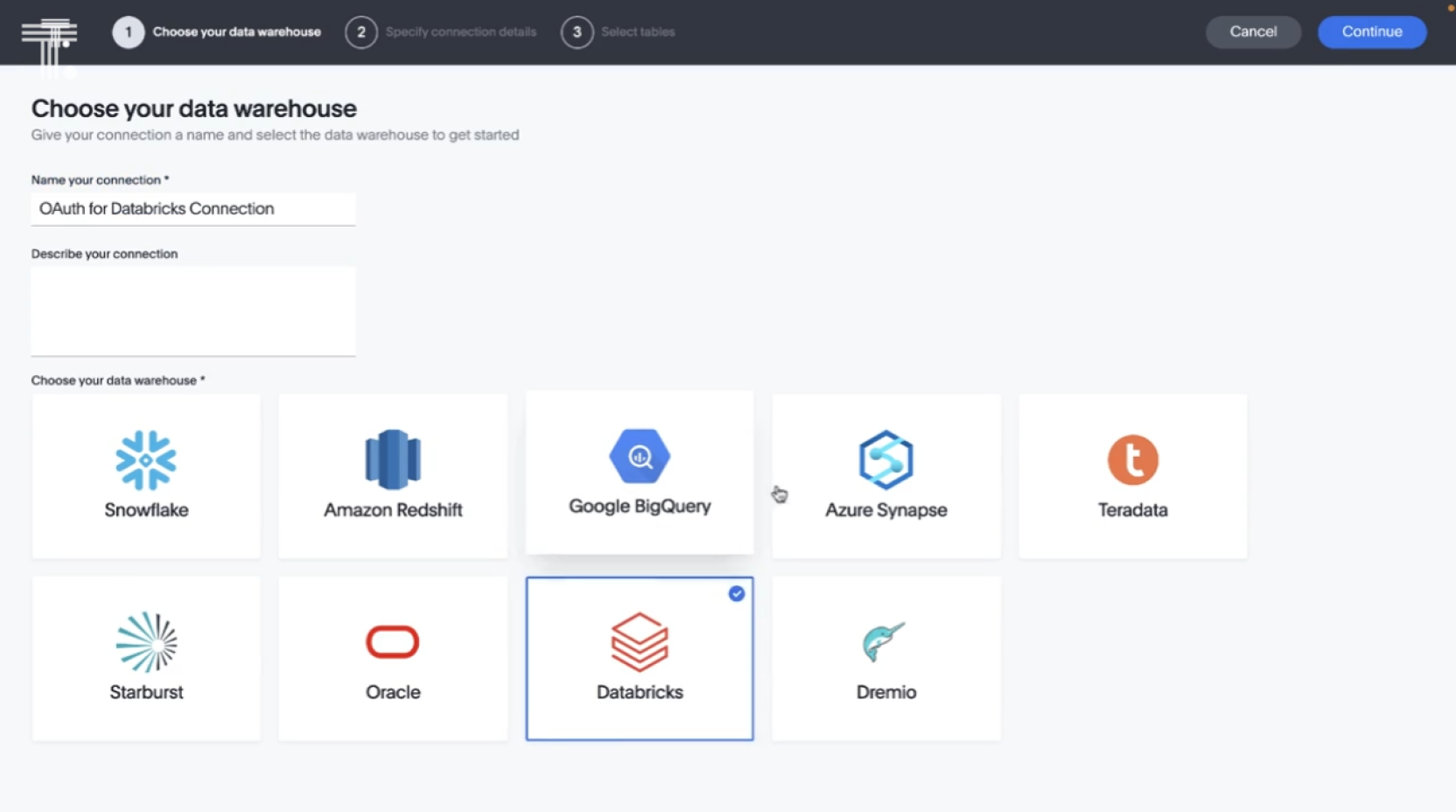This screenshot has width=1456, height=812.
Task: Click the "Choose your data warehouse" page heading
Action: (x=194, y=108)
